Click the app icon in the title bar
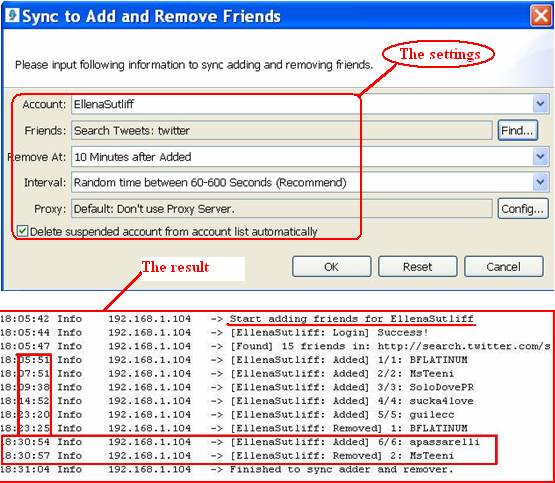Image resolution: width=555 pixels, height=483 pixels. [x=13, y=15]
